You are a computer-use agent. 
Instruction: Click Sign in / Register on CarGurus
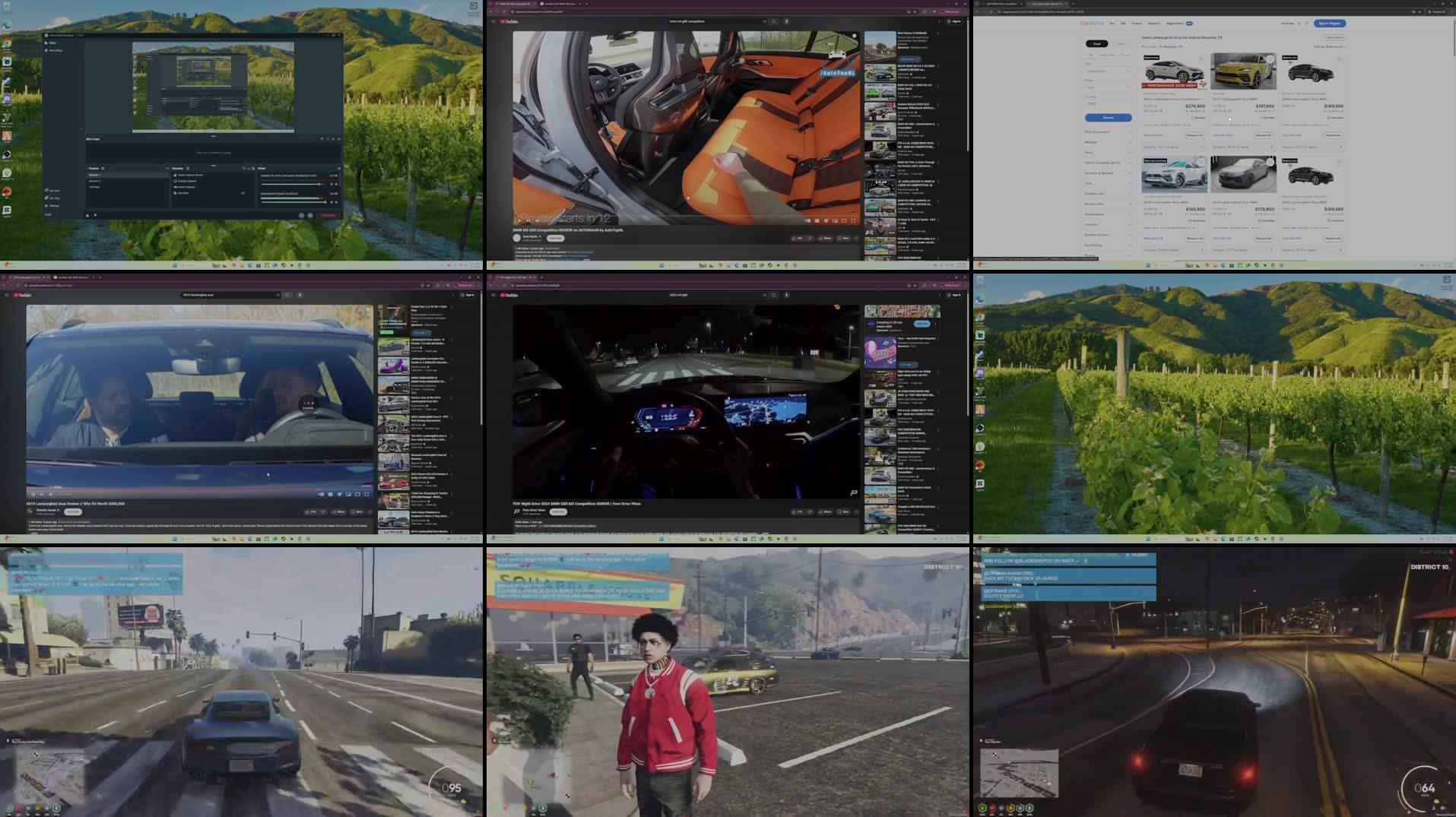[1330, 24]
